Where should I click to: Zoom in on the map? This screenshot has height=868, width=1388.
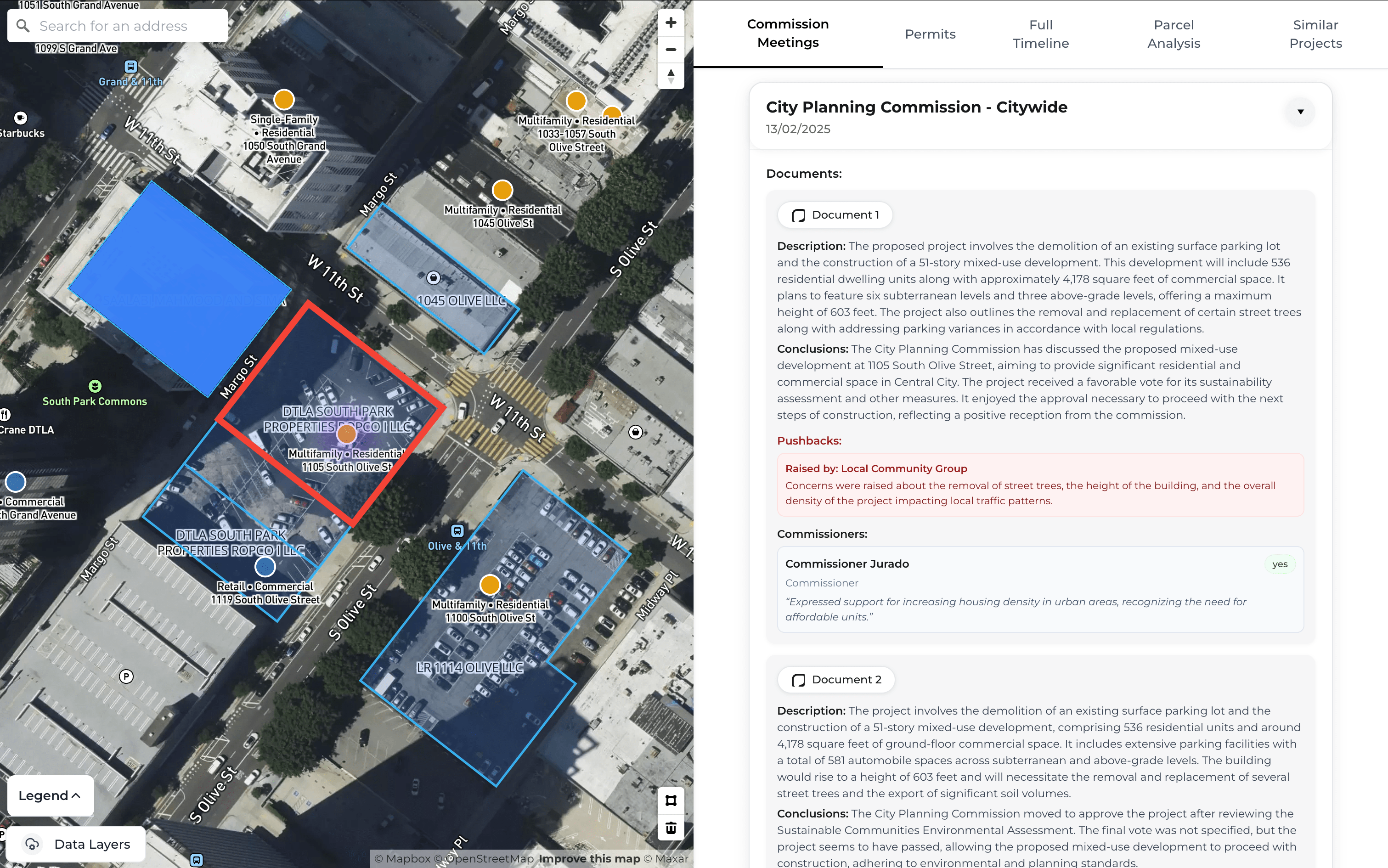(671, 23)
